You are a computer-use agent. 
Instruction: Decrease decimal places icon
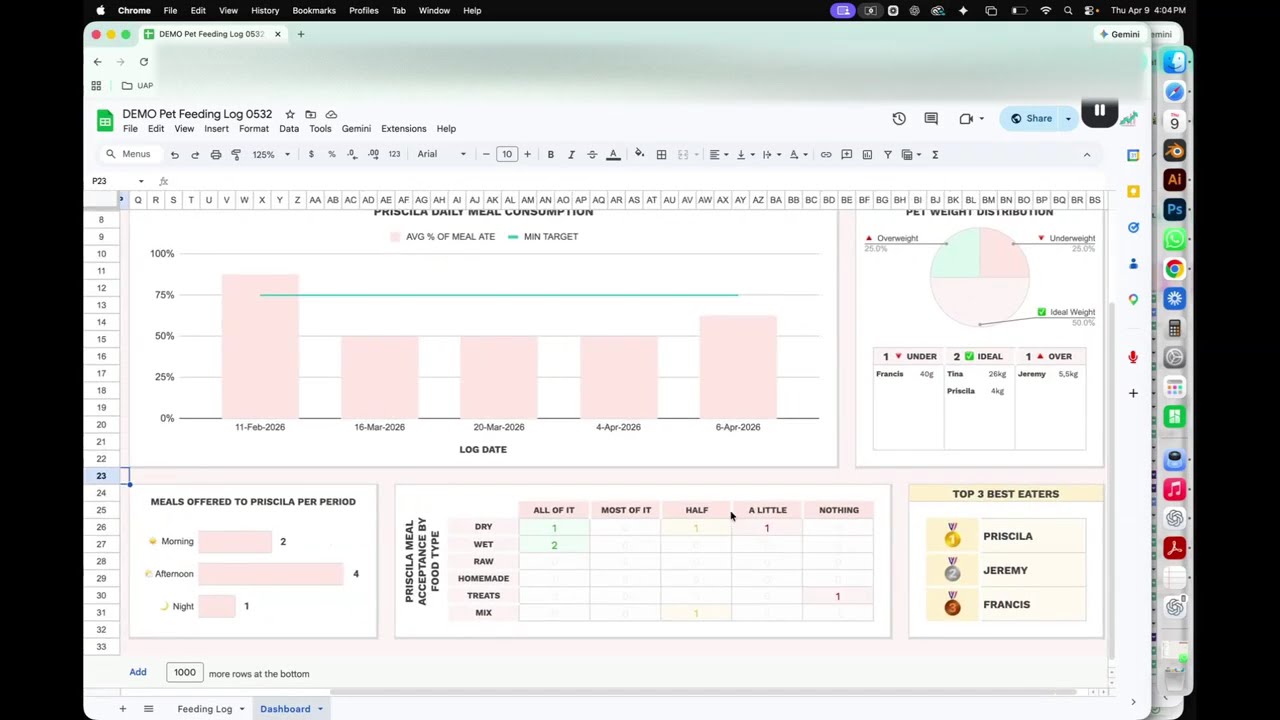352,155
